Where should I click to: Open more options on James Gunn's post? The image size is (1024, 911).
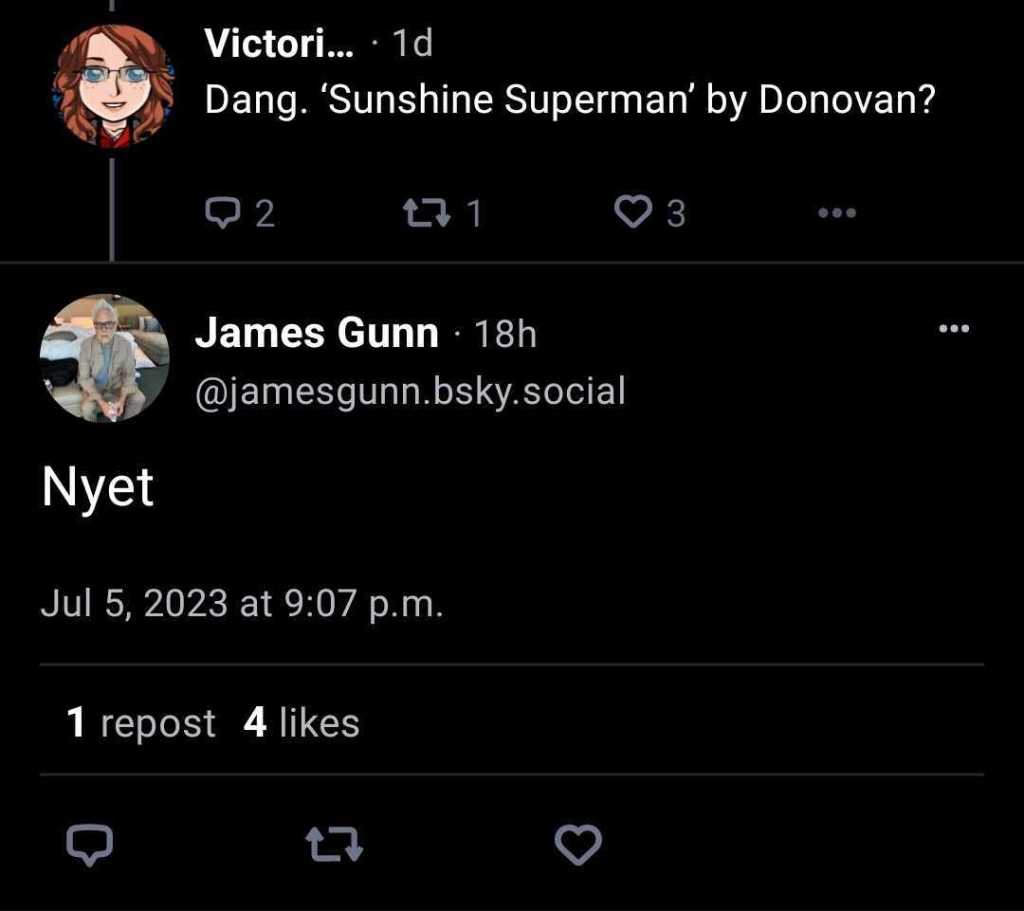point(954,329)
